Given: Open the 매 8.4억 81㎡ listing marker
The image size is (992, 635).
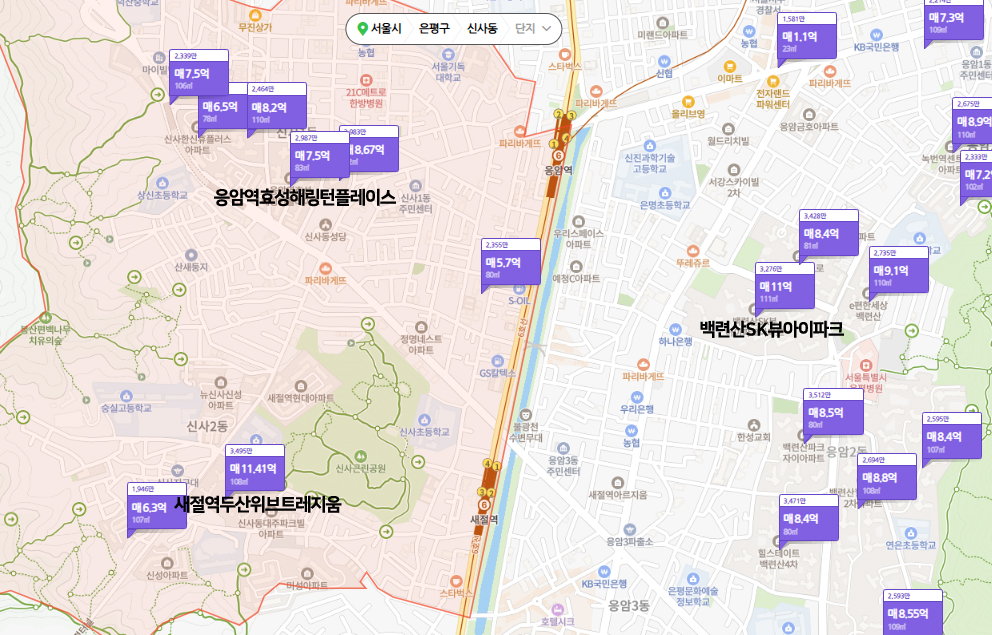Looking at the screenshot, I should coord(829,234).
